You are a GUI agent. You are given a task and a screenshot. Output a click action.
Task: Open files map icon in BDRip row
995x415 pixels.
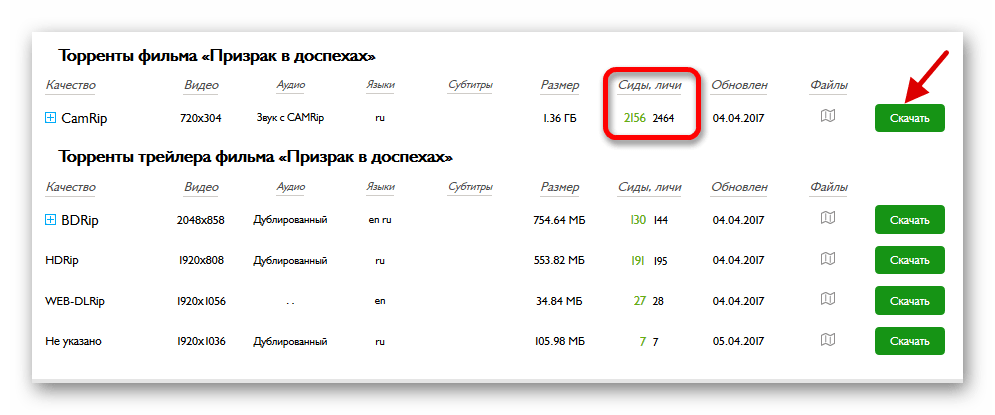tap(827, 218)
